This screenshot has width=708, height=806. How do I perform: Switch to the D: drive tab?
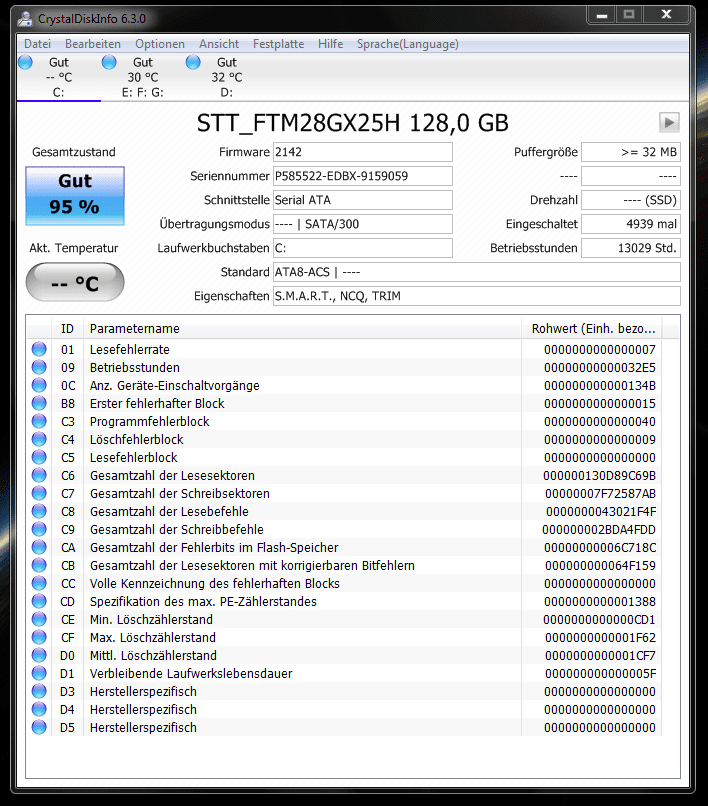point(226,77)
